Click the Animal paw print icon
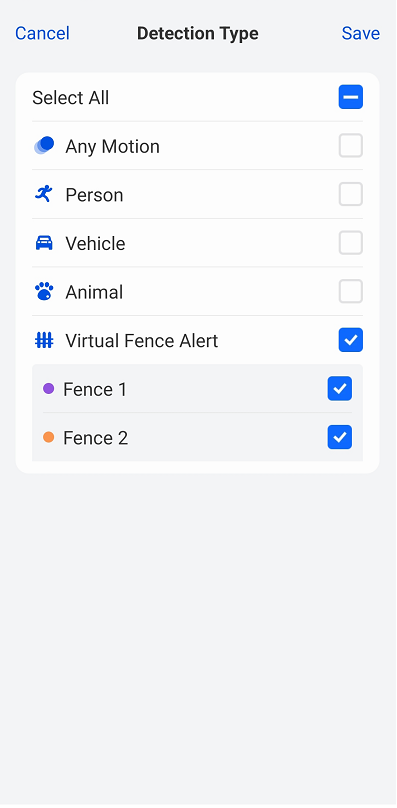The width and height of the screenshot is (397, 808). pos(44,292)
